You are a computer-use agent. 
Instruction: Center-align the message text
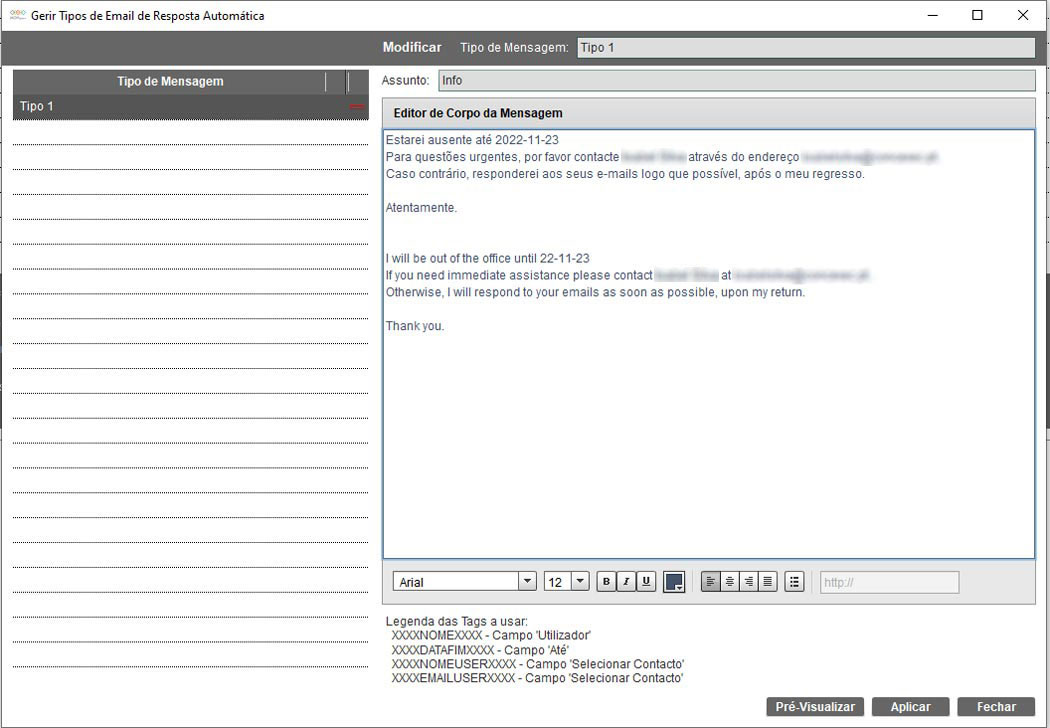tap(729, 582)
